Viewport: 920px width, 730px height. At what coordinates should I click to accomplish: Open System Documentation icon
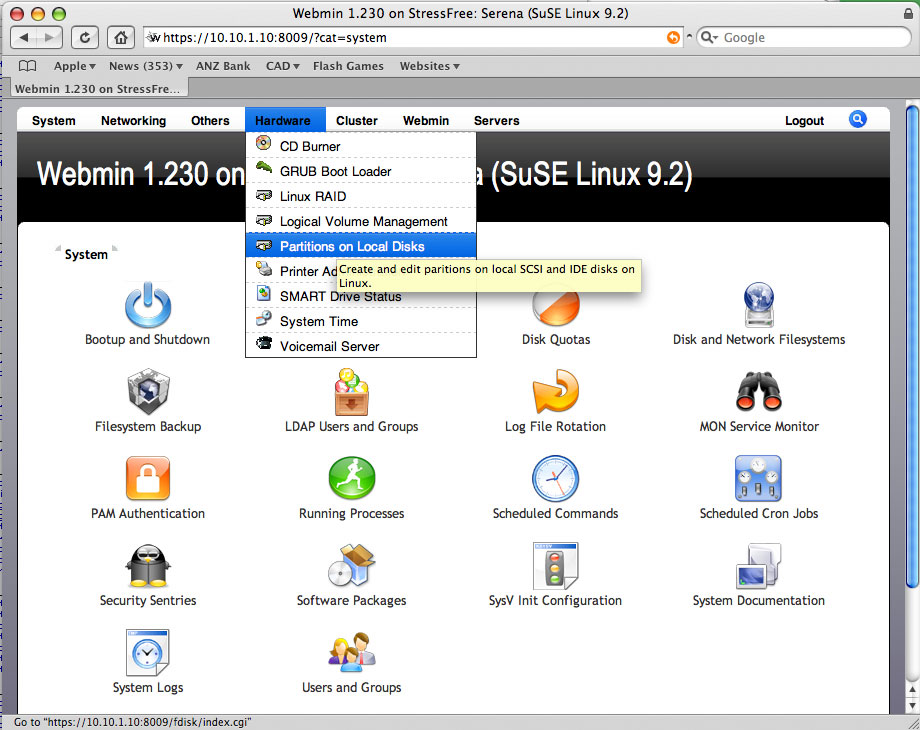pyautogui.click(x=758, y=566)
